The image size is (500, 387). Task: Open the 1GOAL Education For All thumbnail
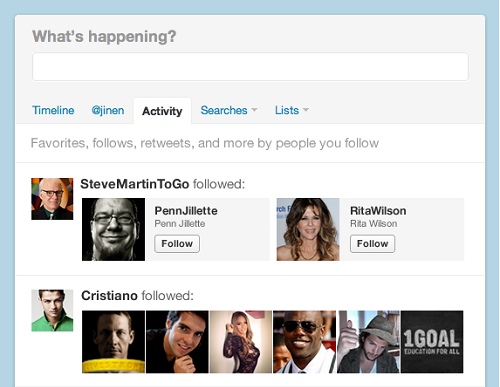tap(432, 342)
